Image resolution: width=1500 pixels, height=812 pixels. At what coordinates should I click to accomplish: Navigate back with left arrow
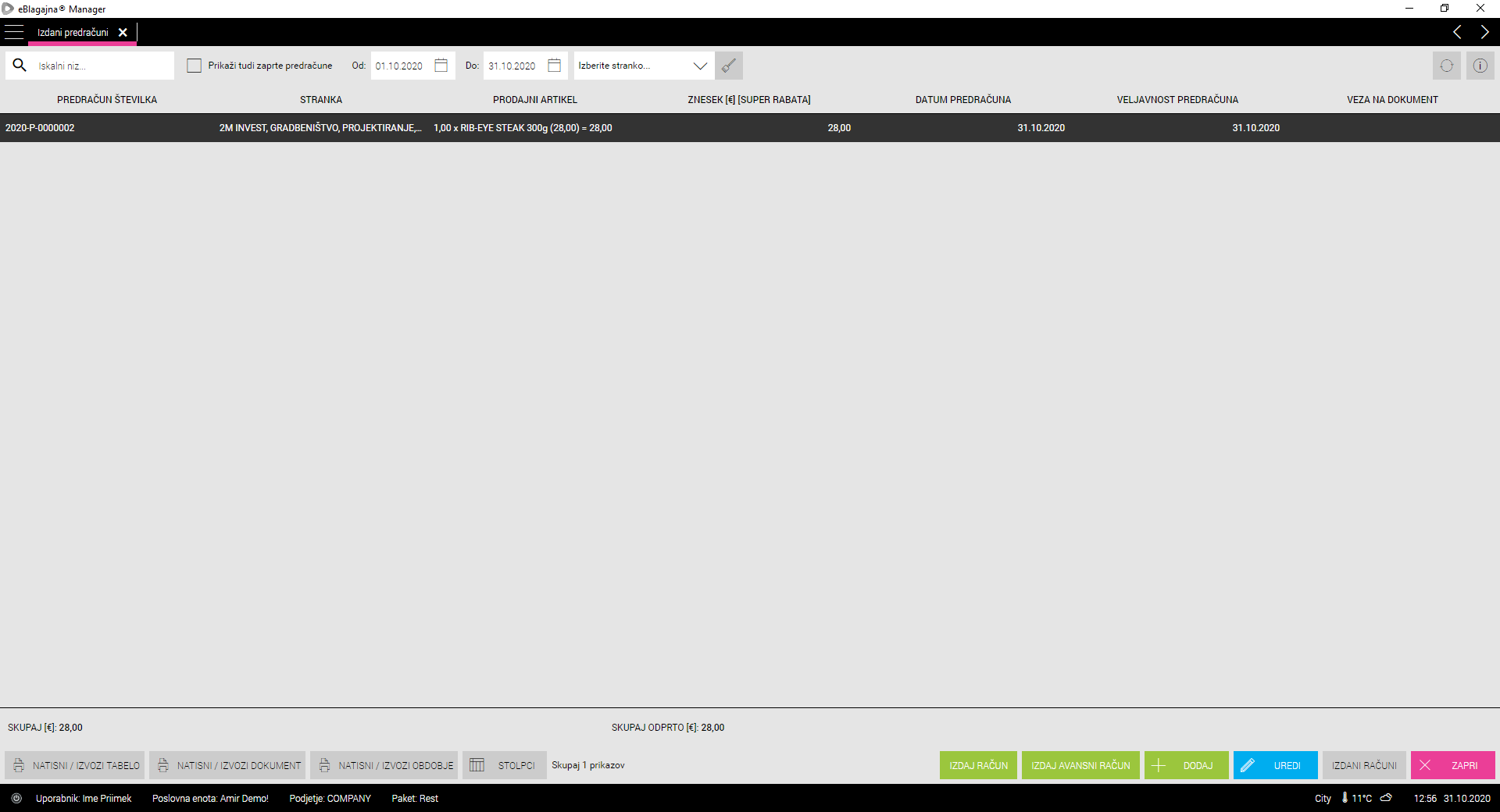click(x=1457, y=32)
